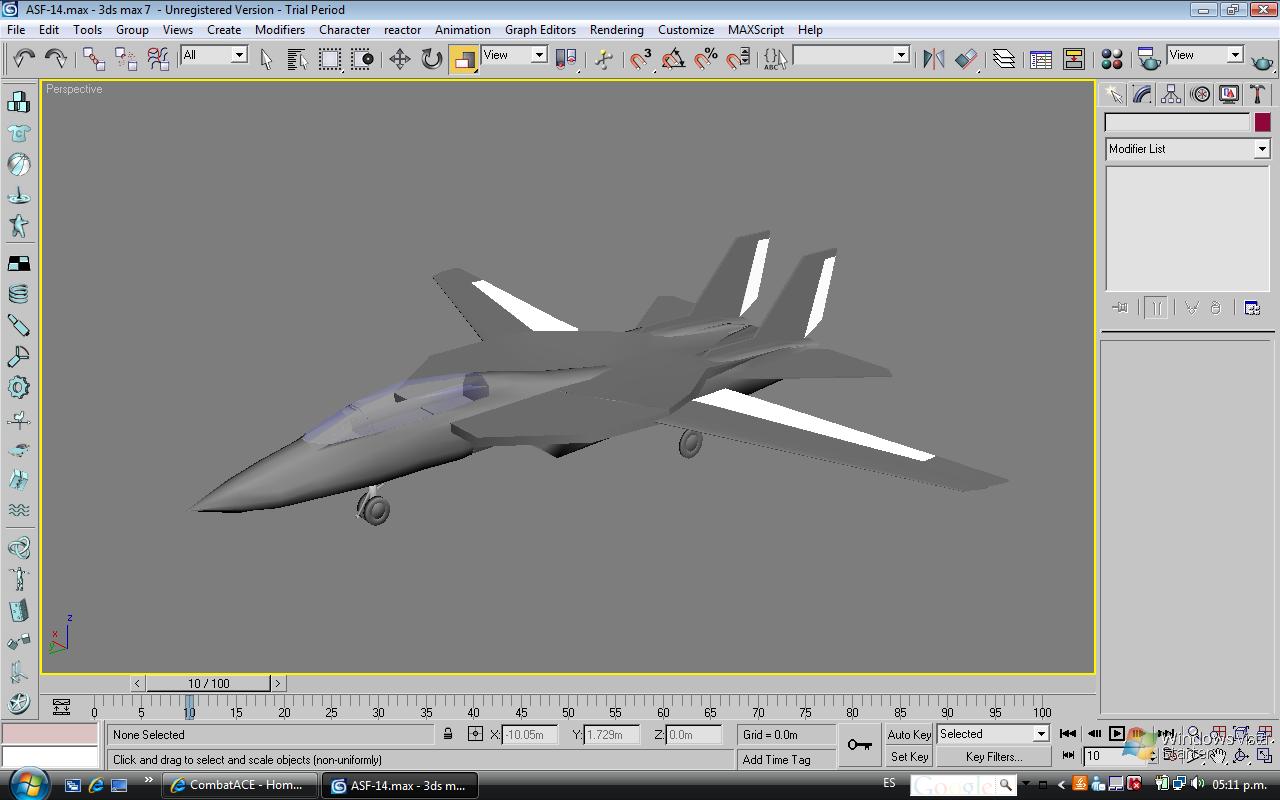Click the Bind to Space Warp icon

pyautogui.click(x=158, y=59)
